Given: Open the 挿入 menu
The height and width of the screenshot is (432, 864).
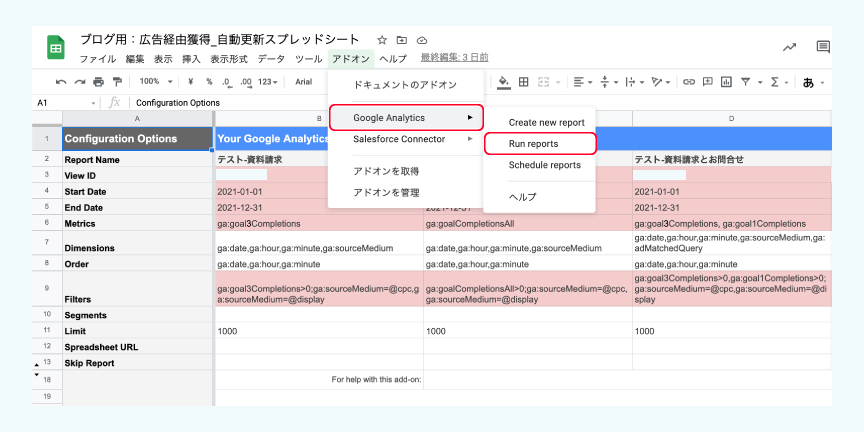Looking at the screenshot, I should (x=191, y=59).
